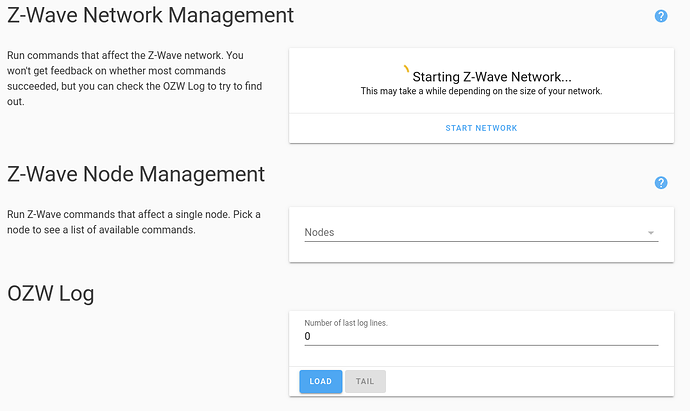Screen dimensions: 690x411
Task: Click the Nodes placeholder label
Action: [320, 232]
